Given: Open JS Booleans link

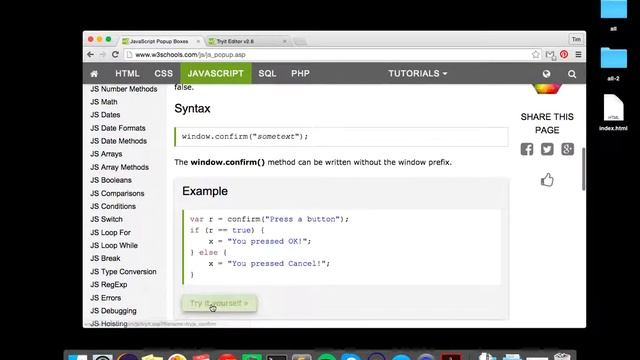Looking at the screenshot, I should coord(111,180).
